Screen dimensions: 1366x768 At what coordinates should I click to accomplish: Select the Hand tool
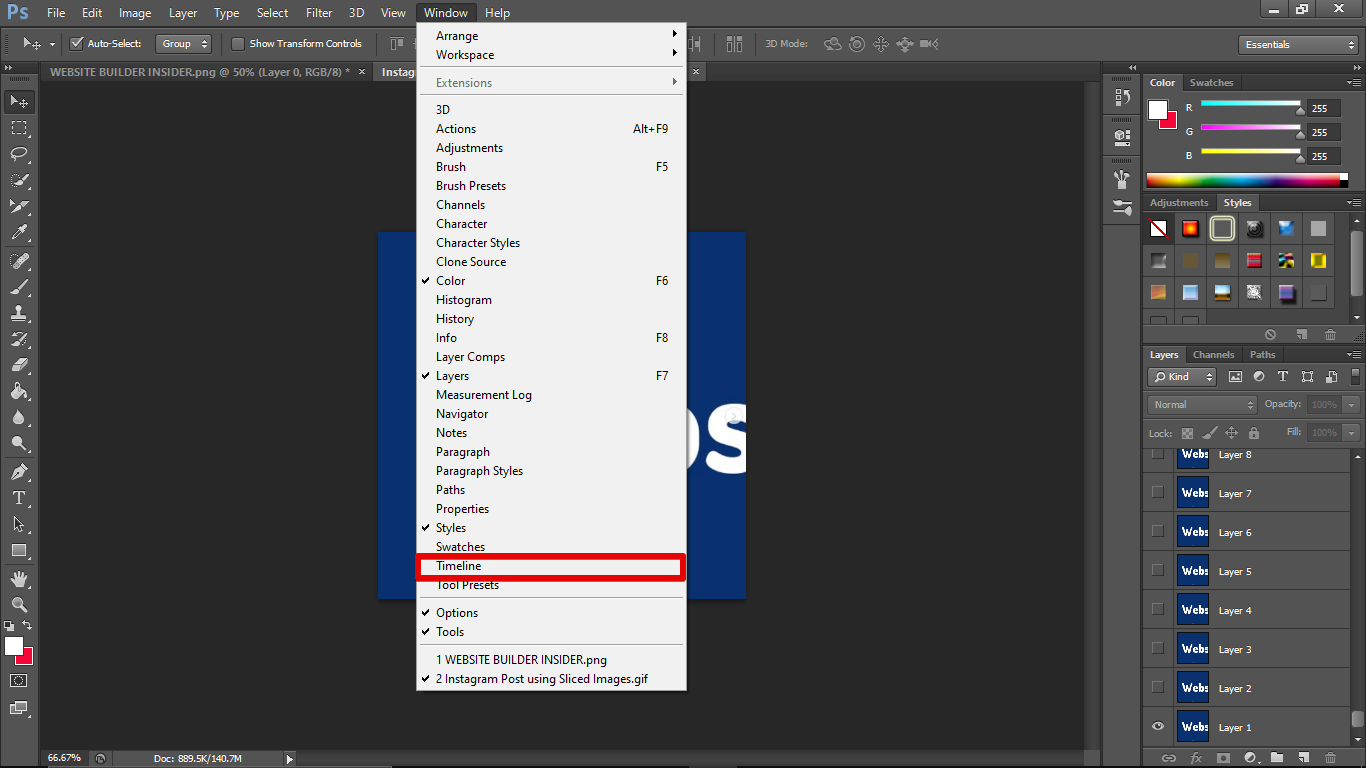[19, 578]
